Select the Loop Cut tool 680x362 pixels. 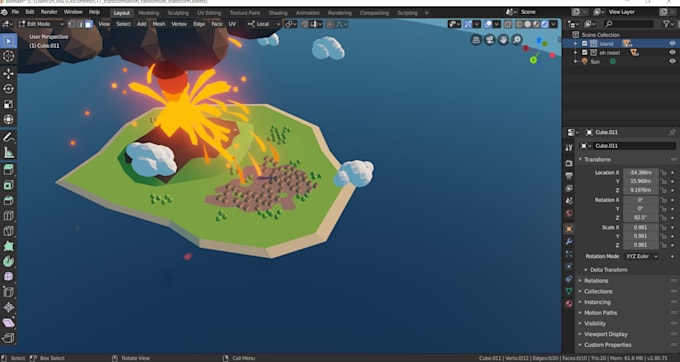(8, 215)
